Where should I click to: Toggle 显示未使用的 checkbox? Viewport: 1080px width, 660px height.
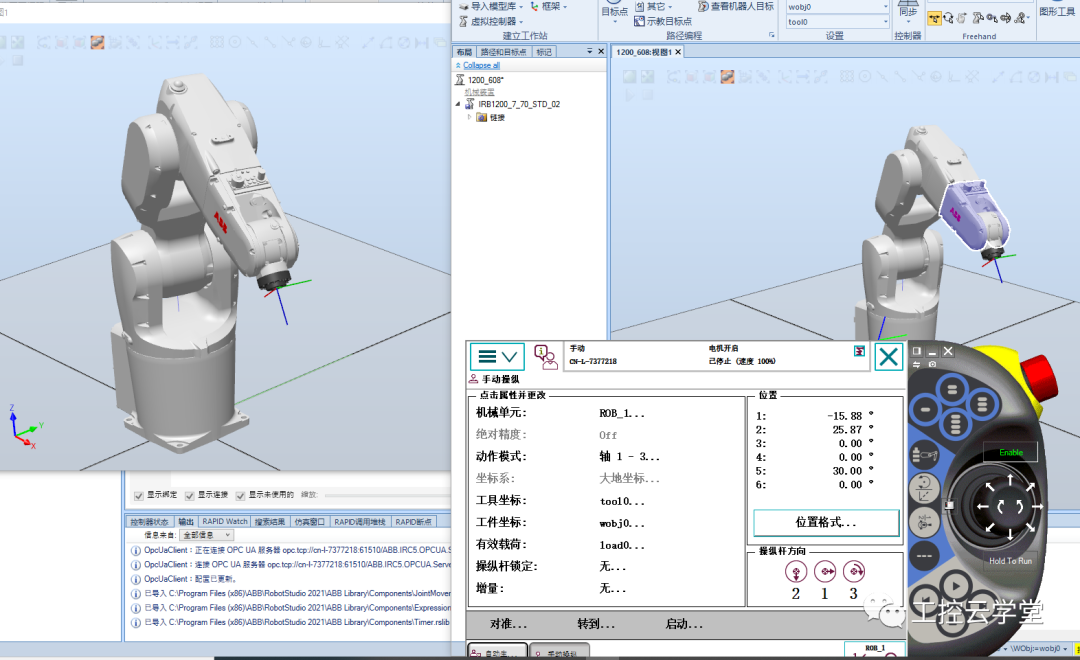240,495
